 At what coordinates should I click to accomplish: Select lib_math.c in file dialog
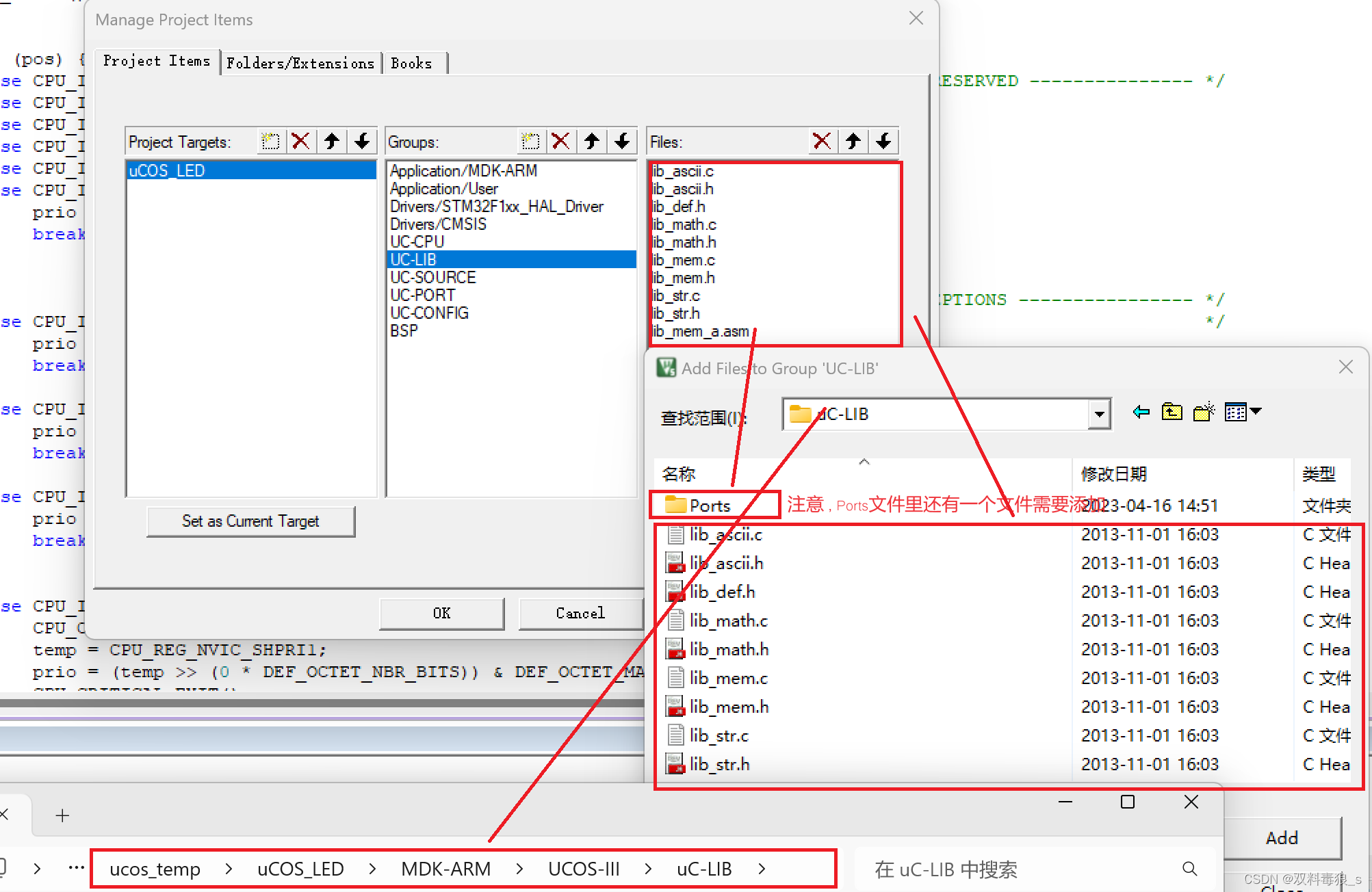(718, 620)
